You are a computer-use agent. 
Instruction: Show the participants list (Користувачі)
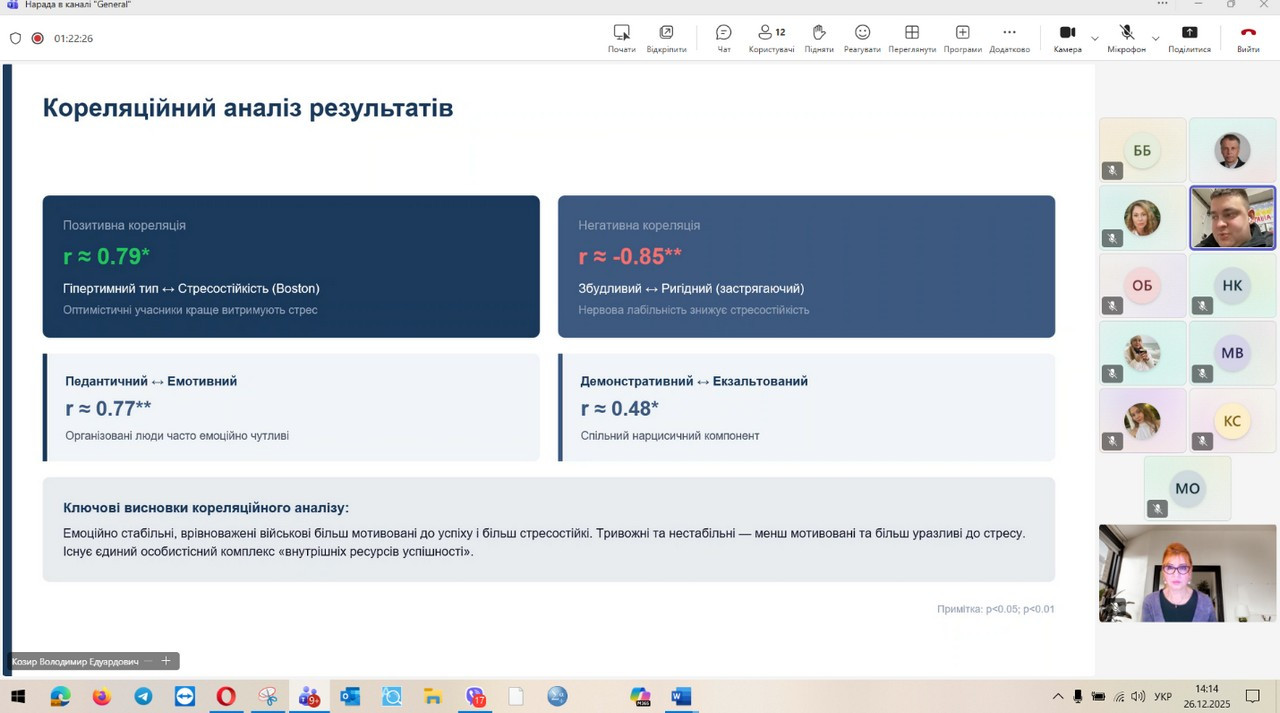771,38
